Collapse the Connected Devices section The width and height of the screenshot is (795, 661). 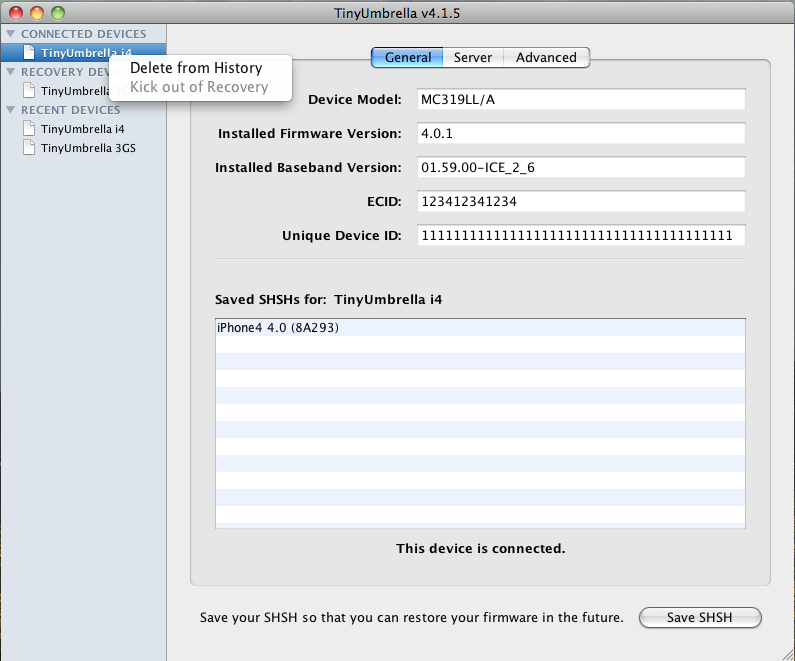(11, 34)
